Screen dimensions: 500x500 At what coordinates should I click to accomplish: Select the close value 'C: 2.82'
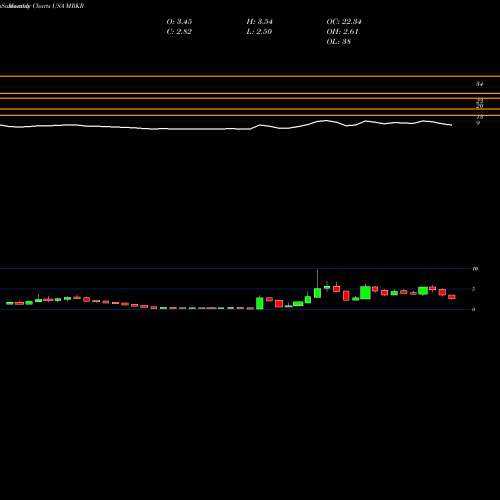pos(179,32)
